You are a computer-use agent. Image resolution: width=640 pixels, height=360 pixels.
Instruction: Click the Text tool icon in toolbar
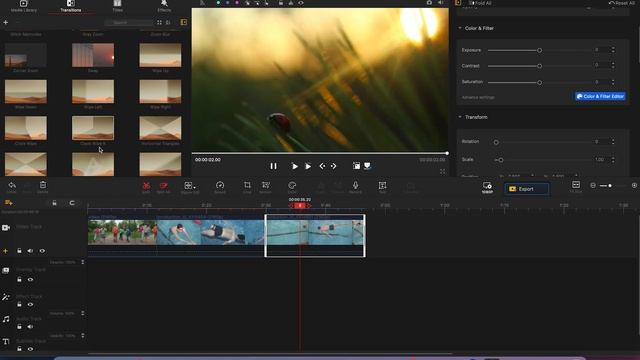point(382,186)
